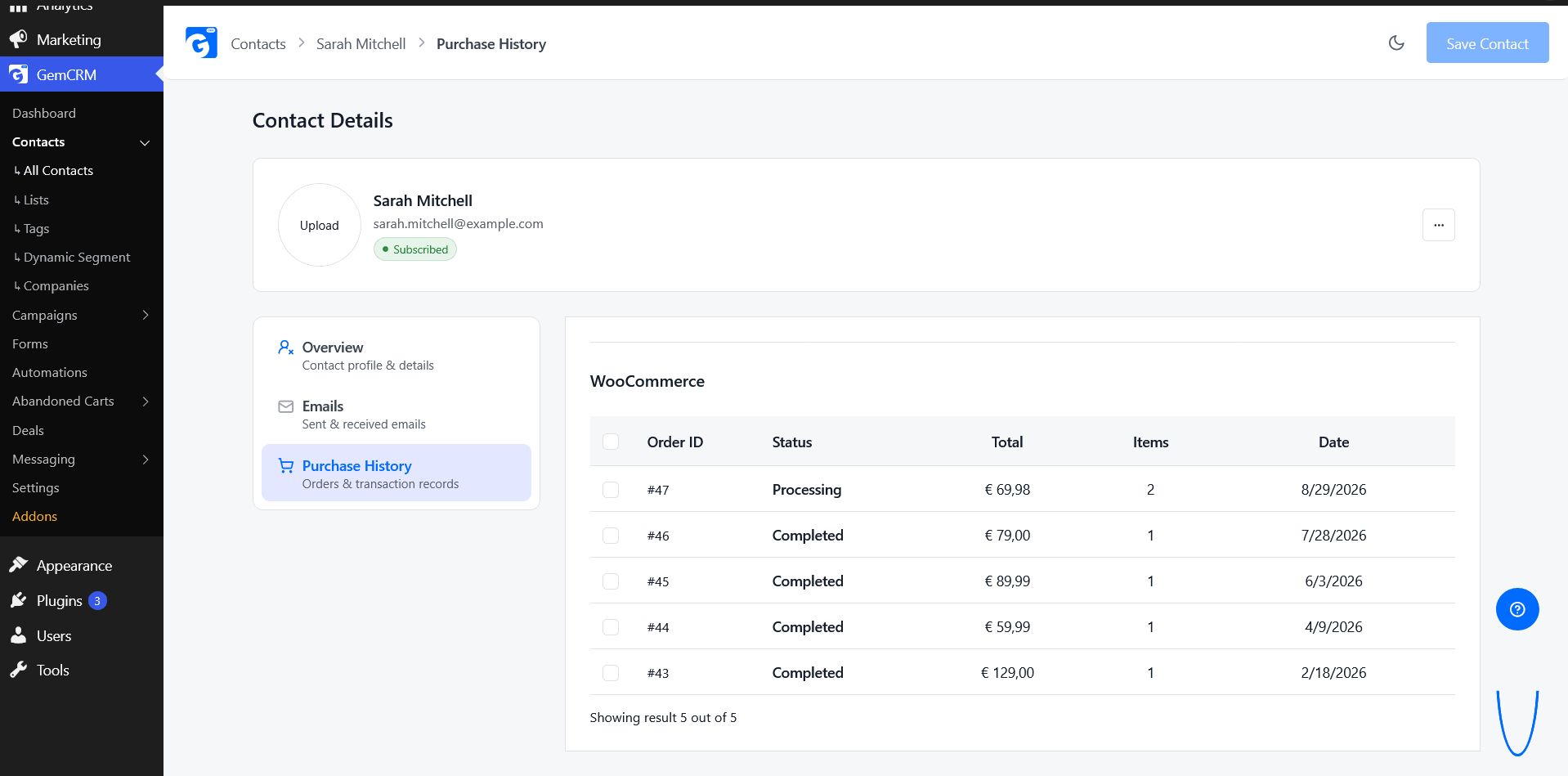Open the Deals sidebar item
1568x776 pixels.
28,430
